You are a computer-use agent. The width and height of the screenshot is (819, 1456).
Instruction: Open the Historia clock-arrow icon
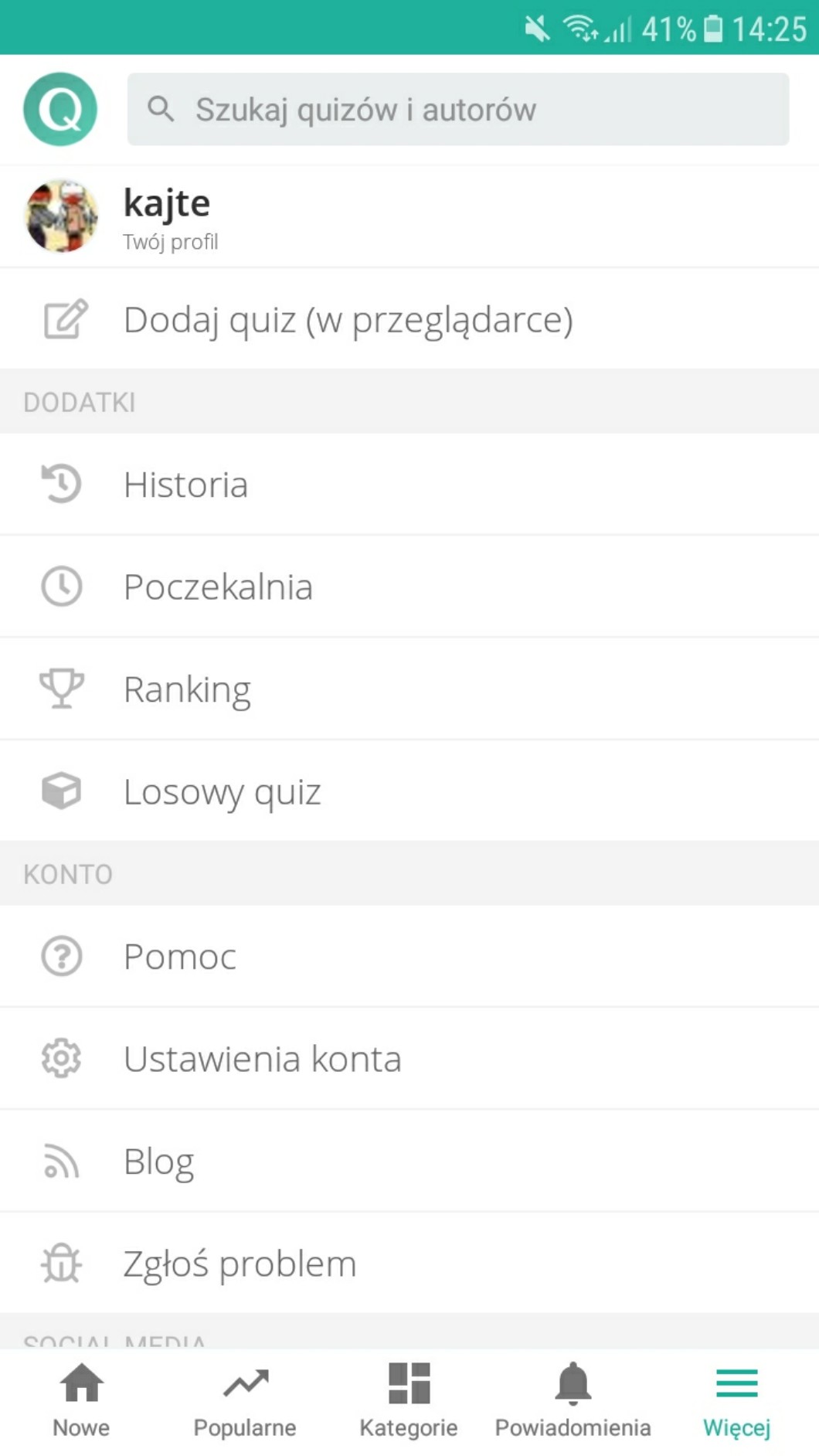pyautogui.click(x=61, y=484)
